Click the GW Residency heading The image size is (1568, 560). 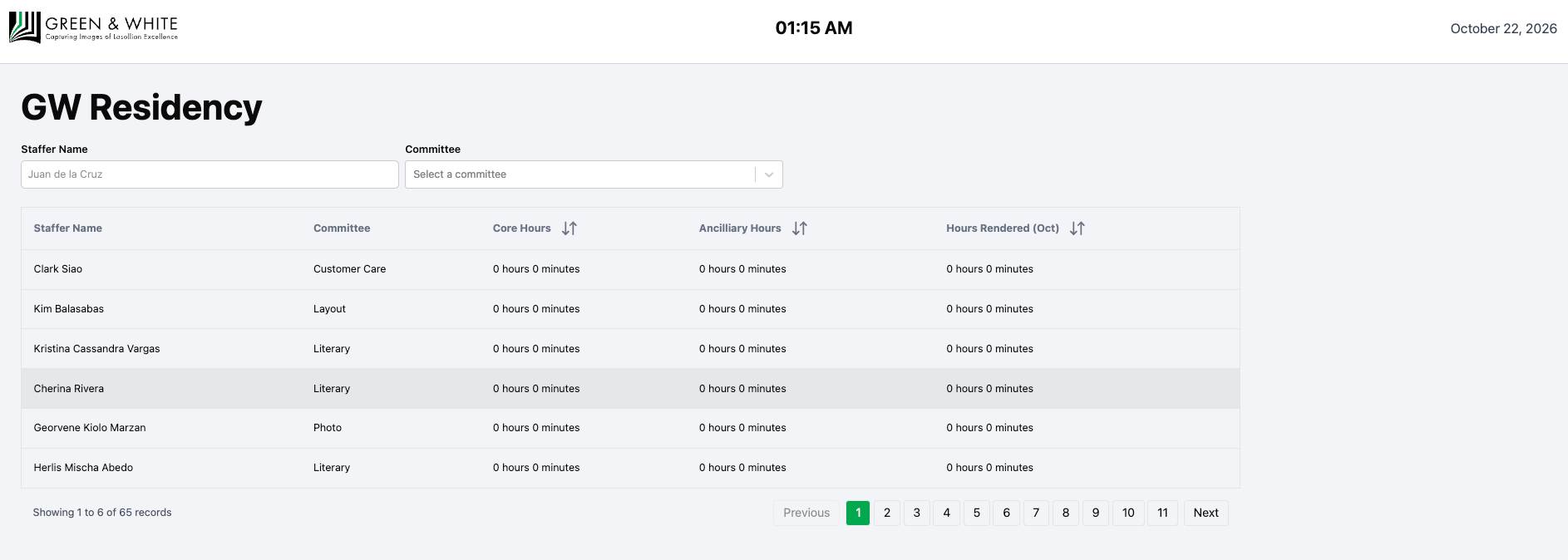(141, 107)
